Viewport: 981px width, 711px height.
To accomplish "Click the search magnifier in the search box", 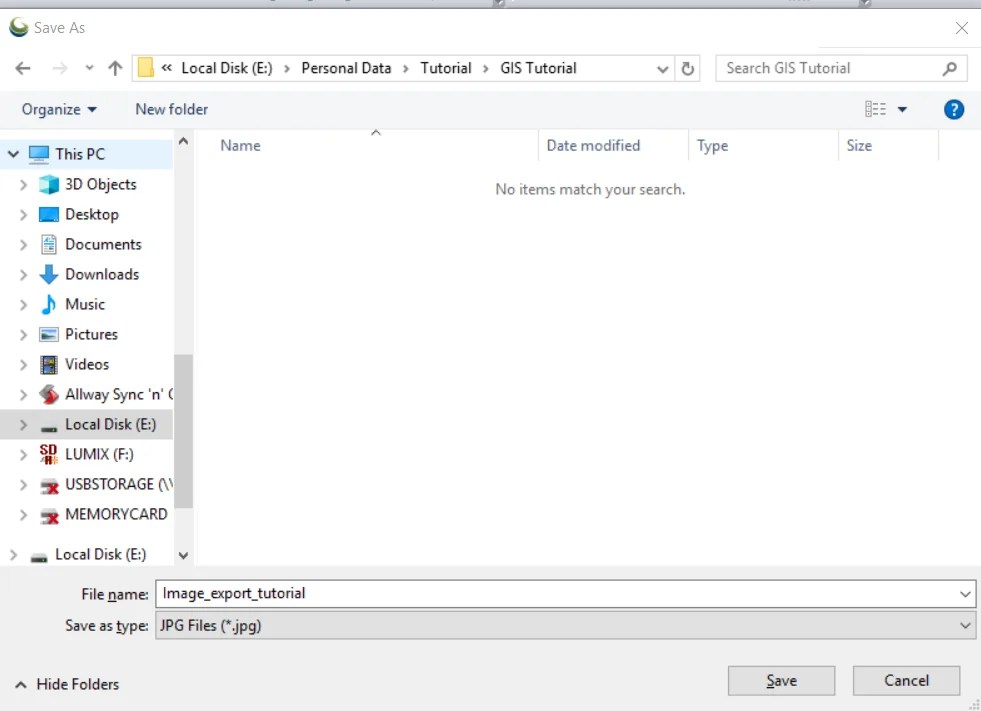I will (951, 68).
